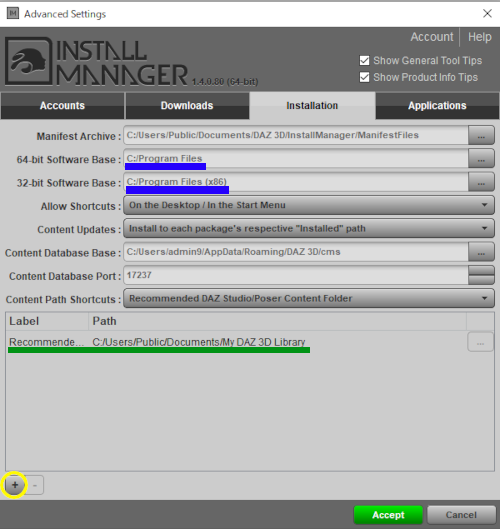Screen dimensions: 500x529
Task: Click the Content Database Base path field
Action: pos(296,252)
